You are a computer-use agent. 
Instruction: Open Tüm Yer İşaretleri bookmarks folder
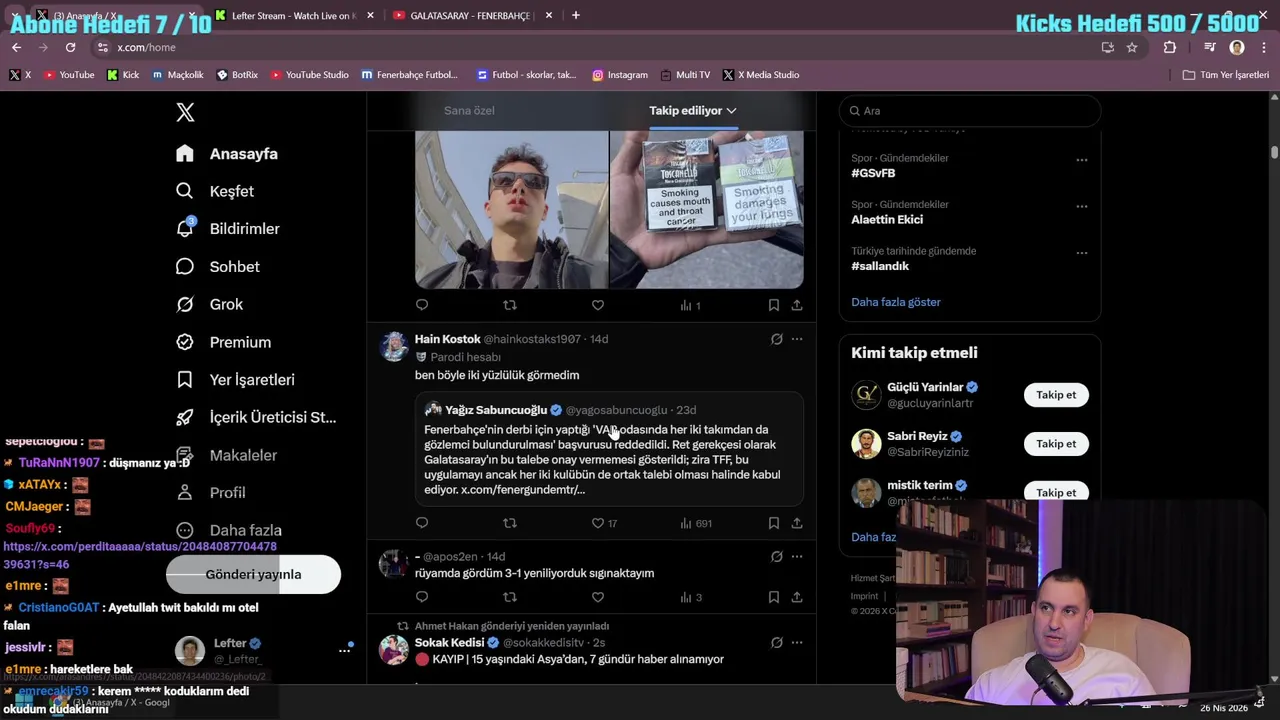pyautogui.click(x=1225, y=75)
